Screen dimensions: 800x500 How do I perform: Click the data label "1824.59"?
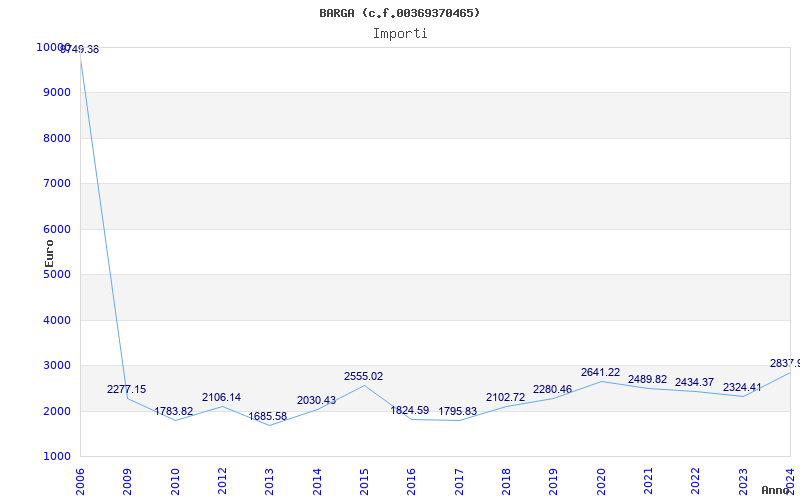[410, 410]
